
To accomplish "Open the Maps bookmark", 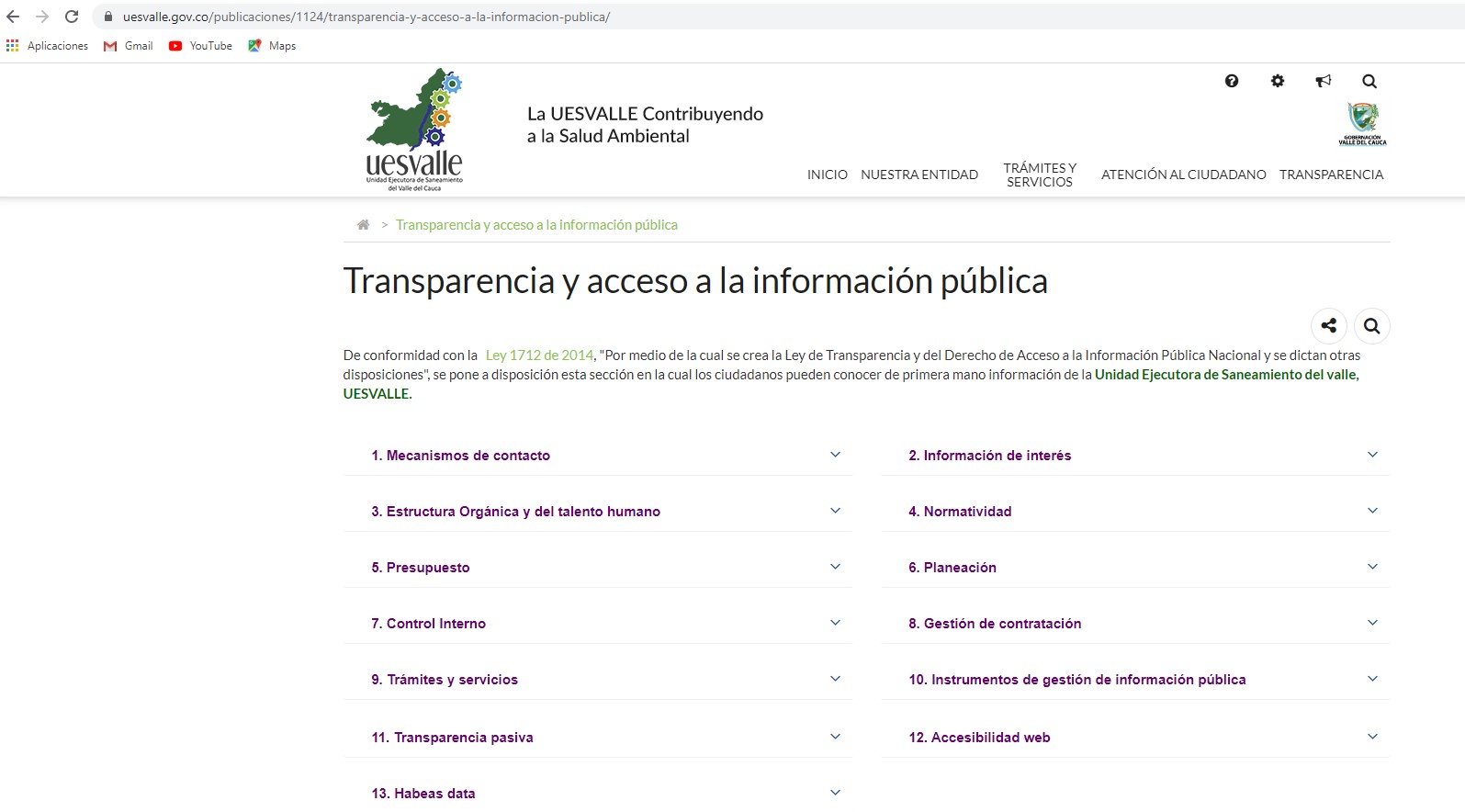I will point(272,46).
